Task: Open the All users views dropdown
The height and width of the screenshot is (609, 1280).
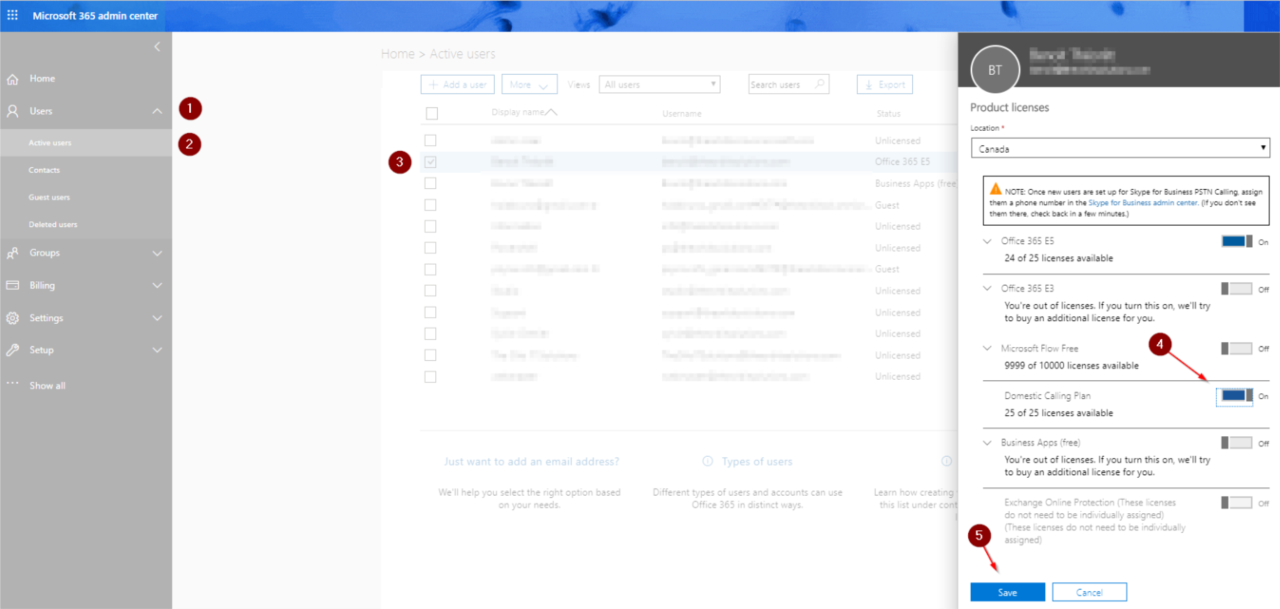Action: coord(659,84)
